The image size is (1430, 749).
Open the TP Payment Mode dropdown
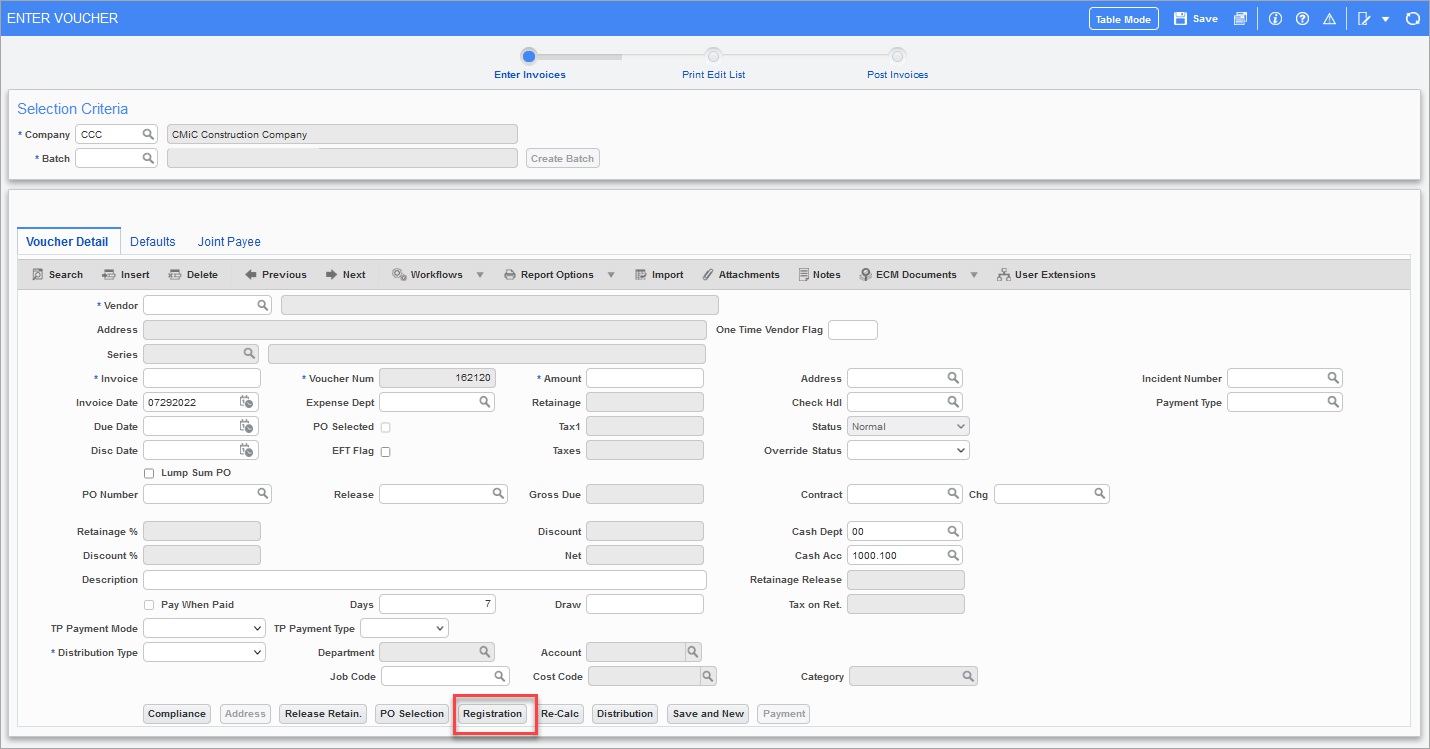(204, 627)
